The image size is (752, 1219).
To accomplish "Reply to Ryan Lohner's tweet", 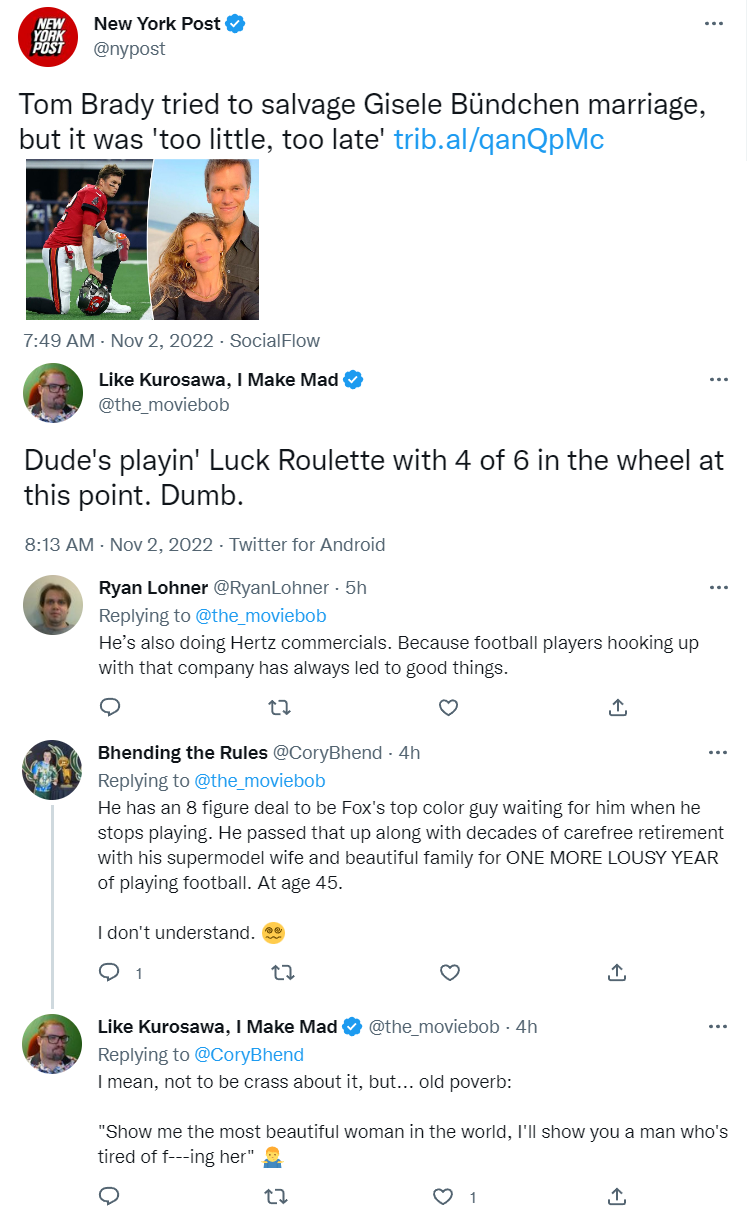I will point(110,708).
